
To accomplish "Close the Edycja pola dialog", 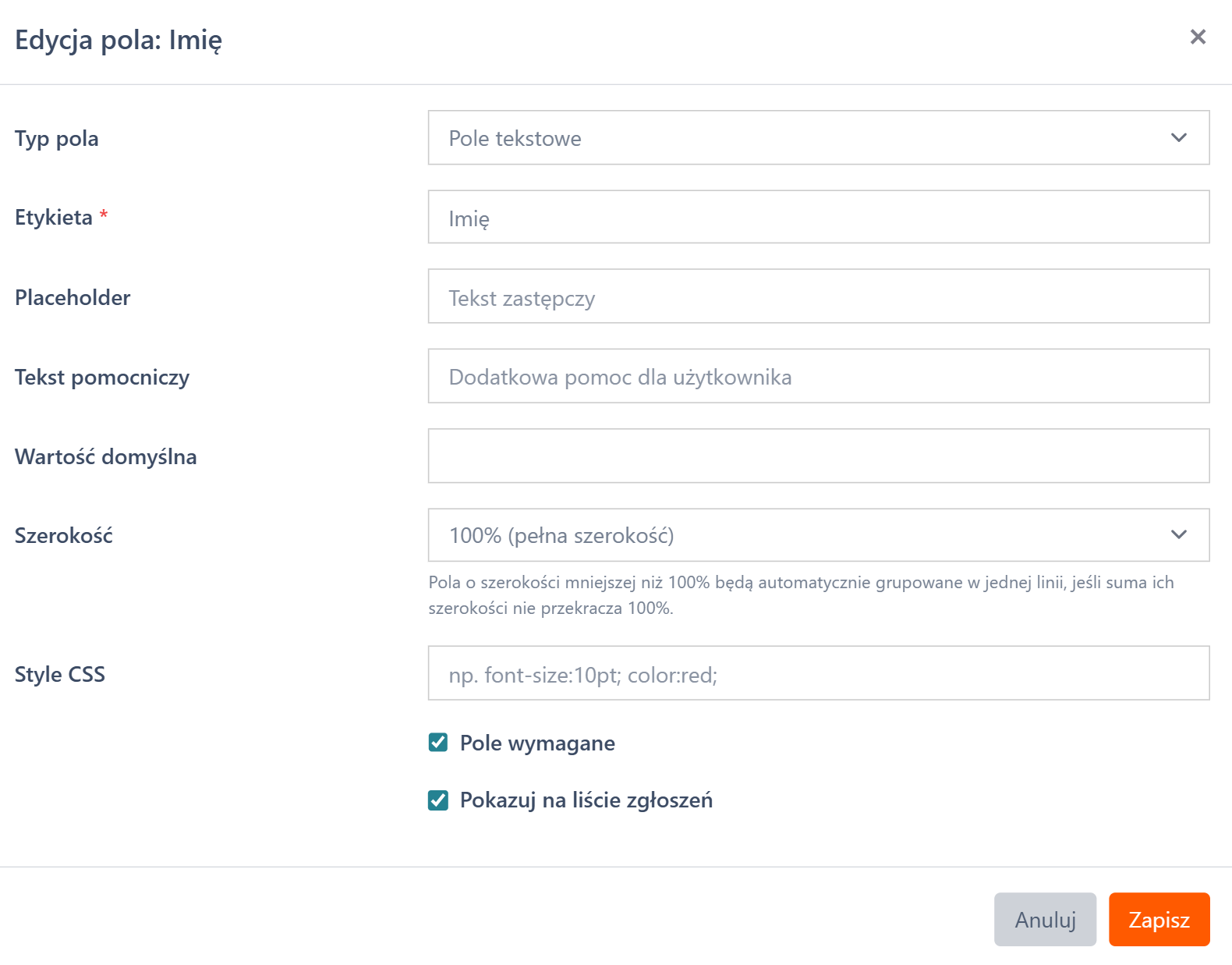I will 1198,37.
